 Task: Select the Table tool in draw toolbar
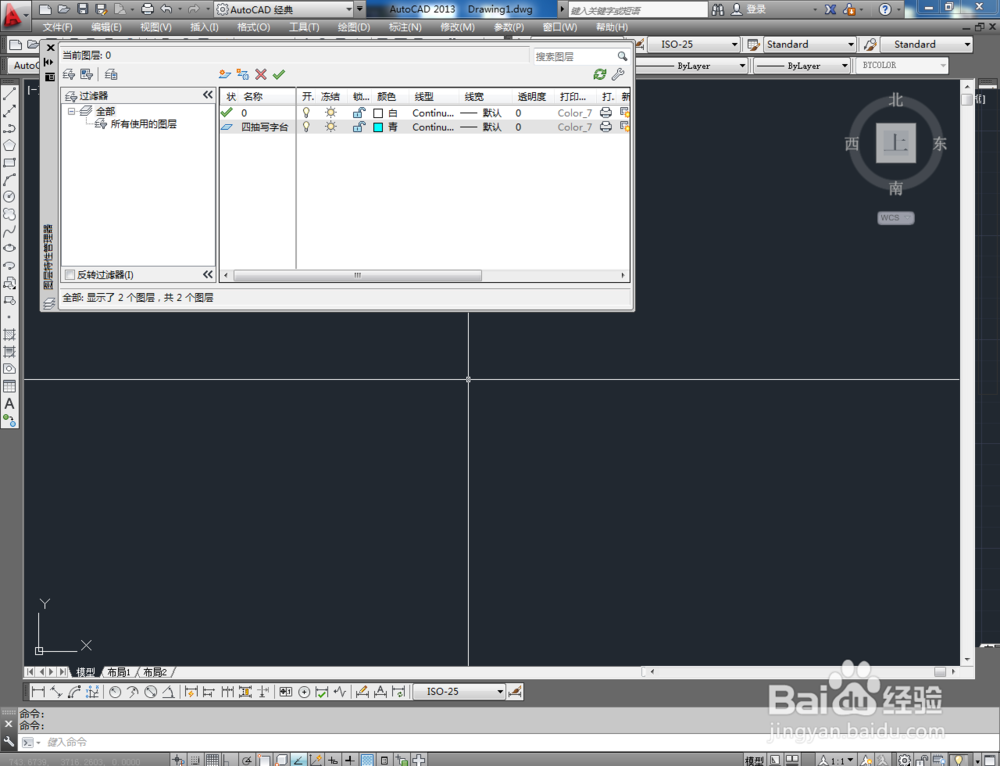coord(10,387)
